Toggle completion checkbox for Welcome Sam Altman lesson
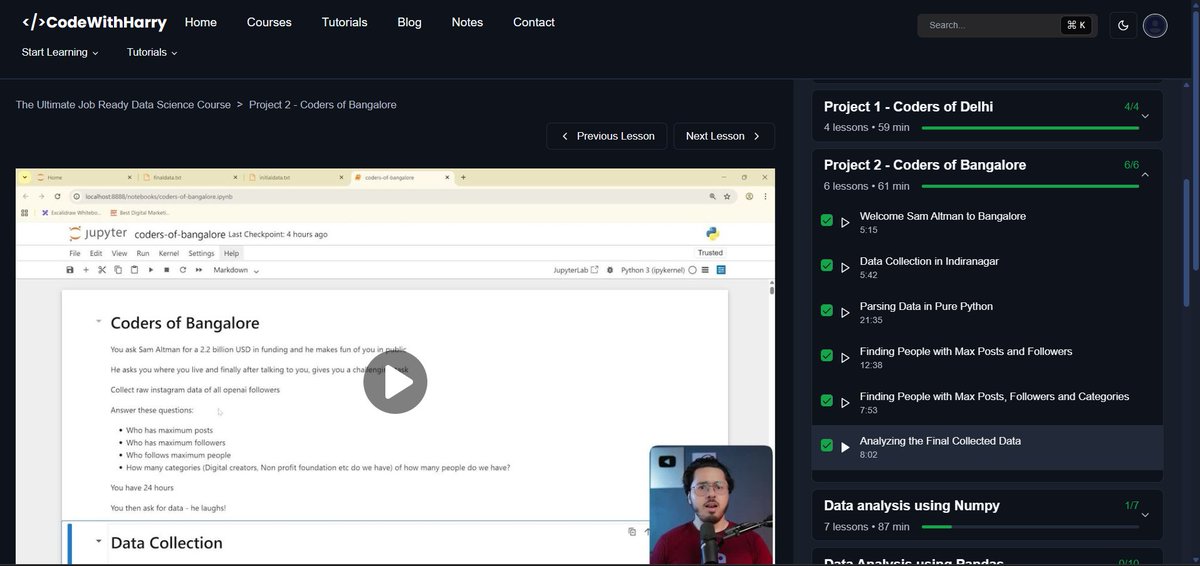This screenshot has height=566, width=1200. click(827, 220)
